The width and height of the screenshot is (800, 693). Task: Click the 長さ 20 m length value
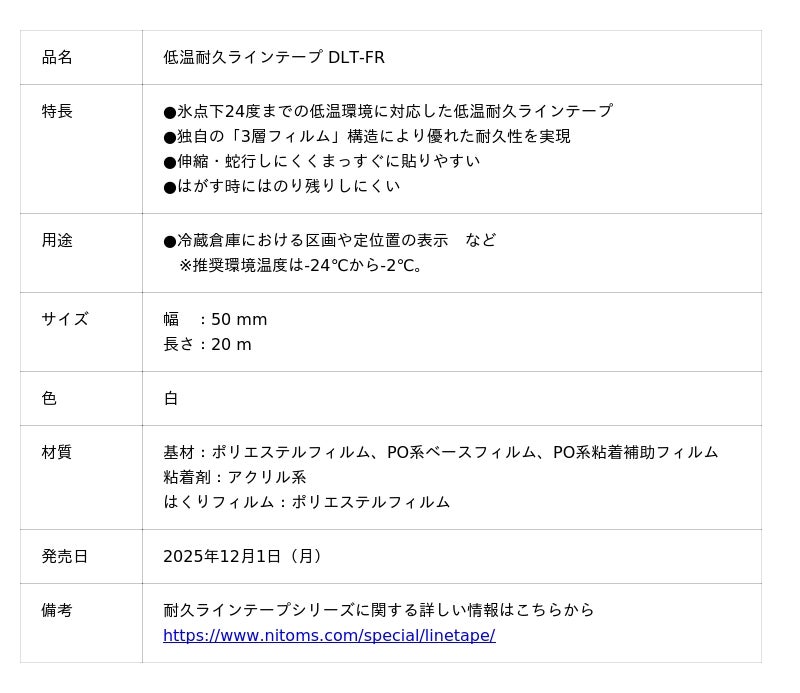point(207,344)
